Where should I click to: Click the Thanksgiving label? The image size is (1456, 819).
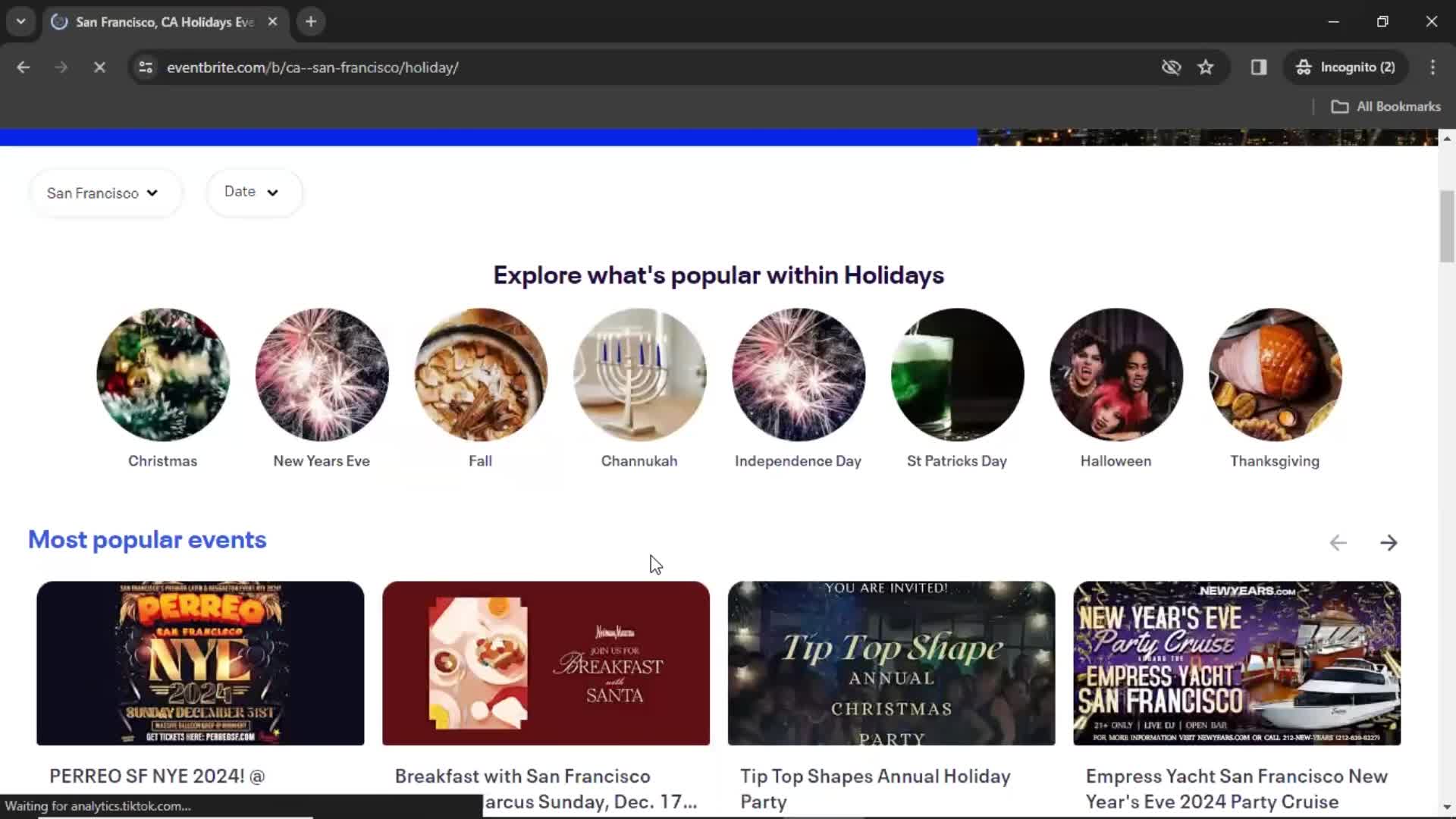(x=1275, y=461)
